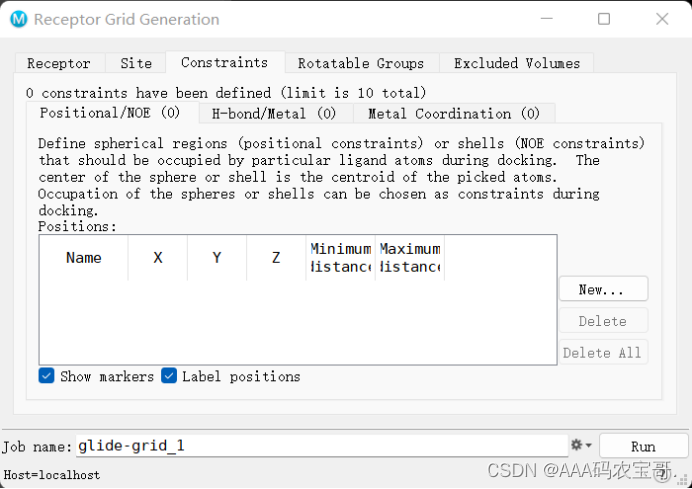
Task: Click the Maestro logo in title bar
Action: [19, 19]
